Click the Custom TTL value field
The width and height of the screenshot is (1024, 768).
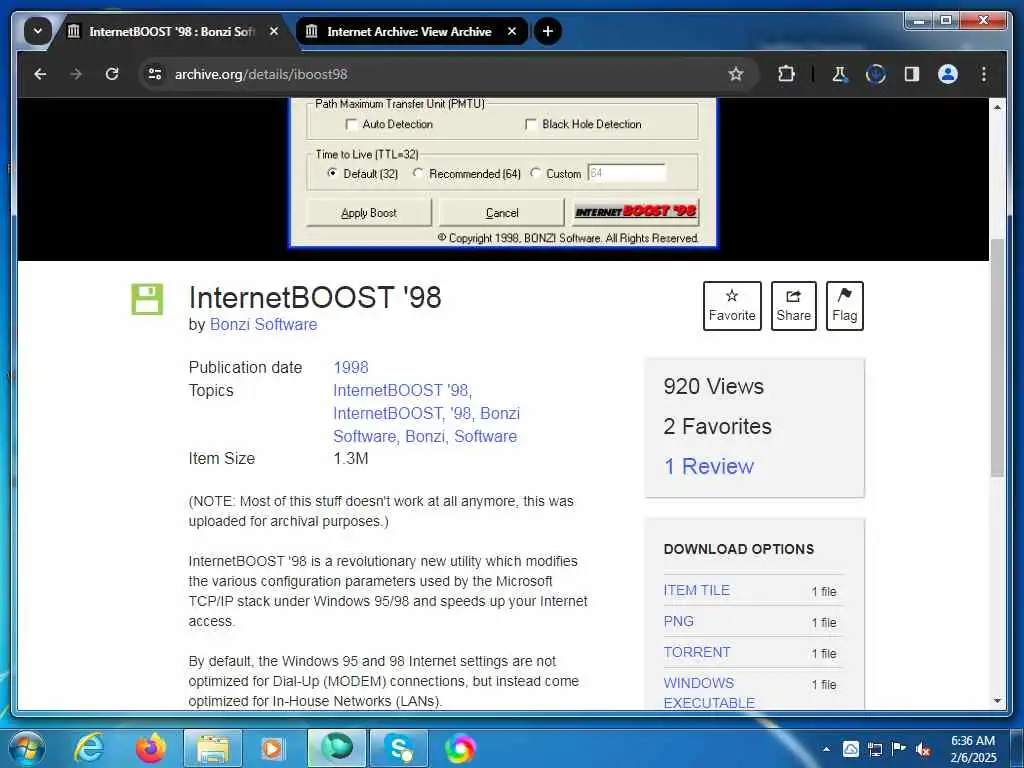pos(626,173)
